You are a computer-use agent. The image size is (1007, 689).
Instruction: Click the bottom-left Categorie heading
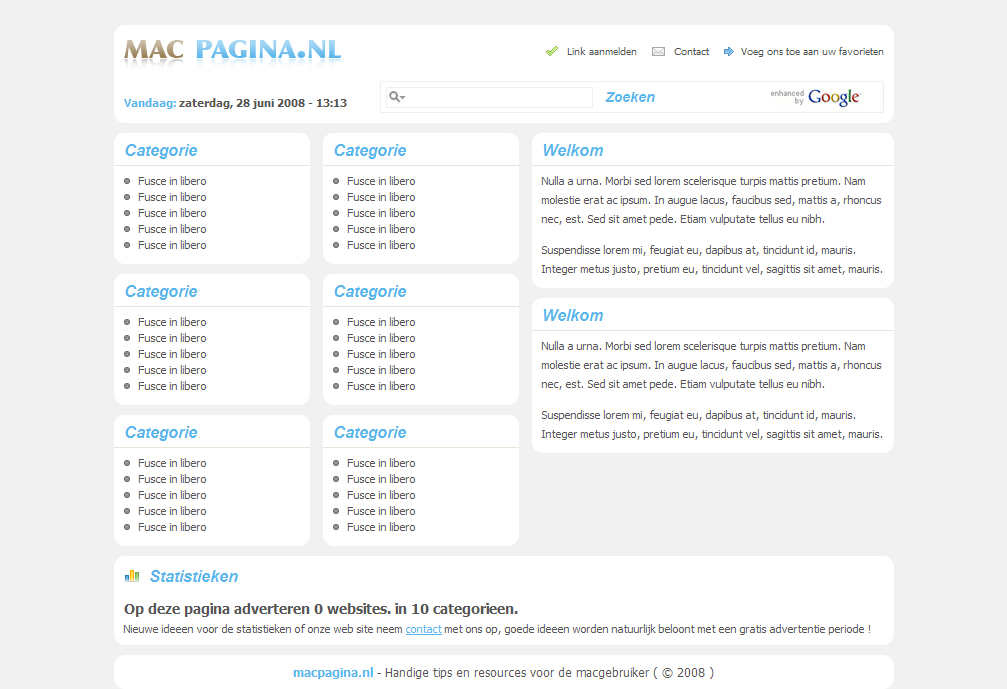coord(161,433)
